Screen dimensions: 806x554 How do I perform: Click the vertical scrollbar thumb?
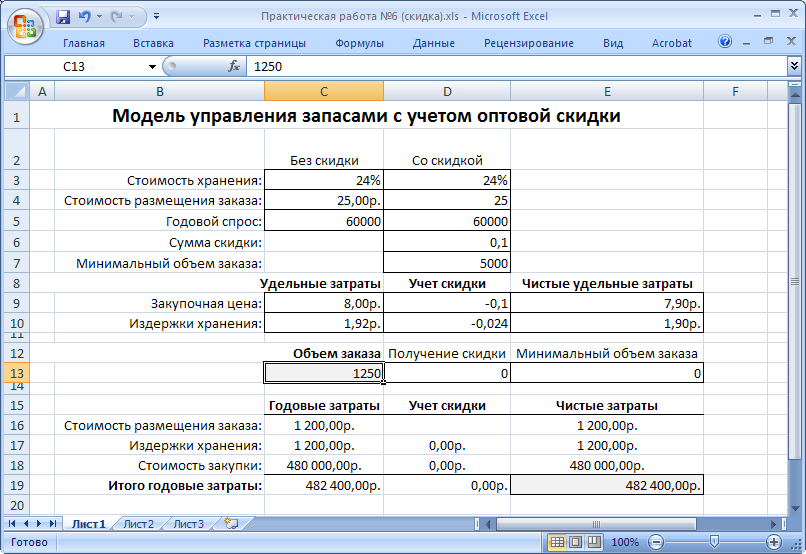[795, 282]
